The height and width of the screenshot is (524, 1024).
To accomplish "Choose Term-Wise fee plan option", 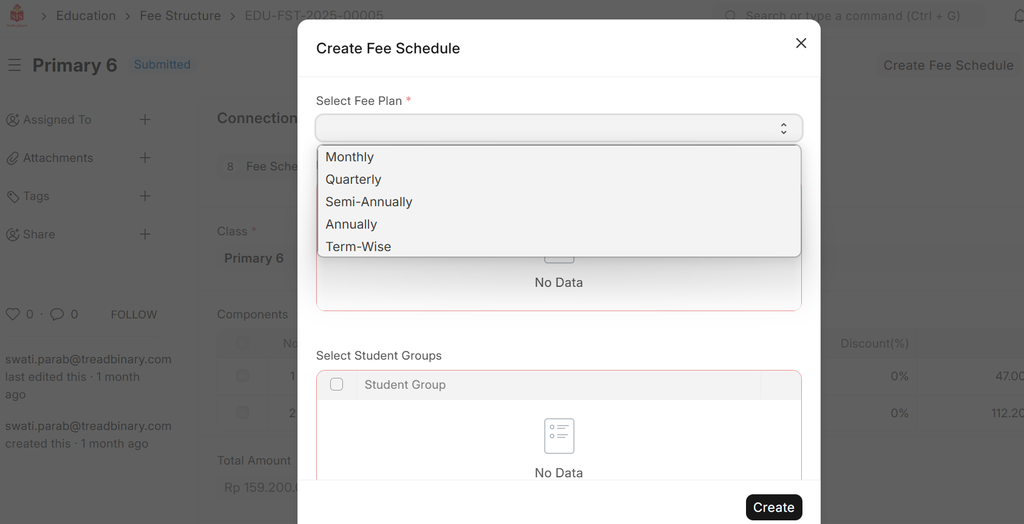I will [x=358, y=246].
